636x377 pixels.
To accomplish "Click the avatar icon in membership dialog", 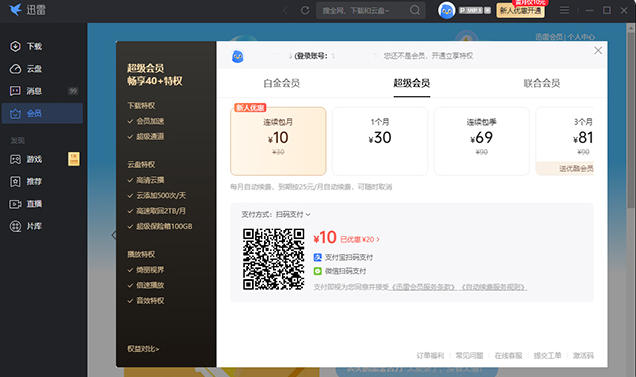I will click(x=238, y=56).
